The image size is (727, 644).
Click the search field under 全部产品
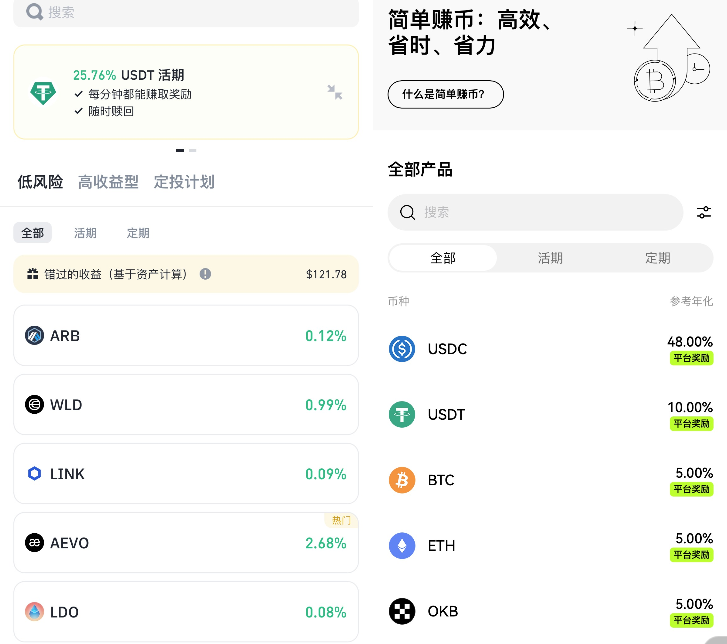(536, 212)
